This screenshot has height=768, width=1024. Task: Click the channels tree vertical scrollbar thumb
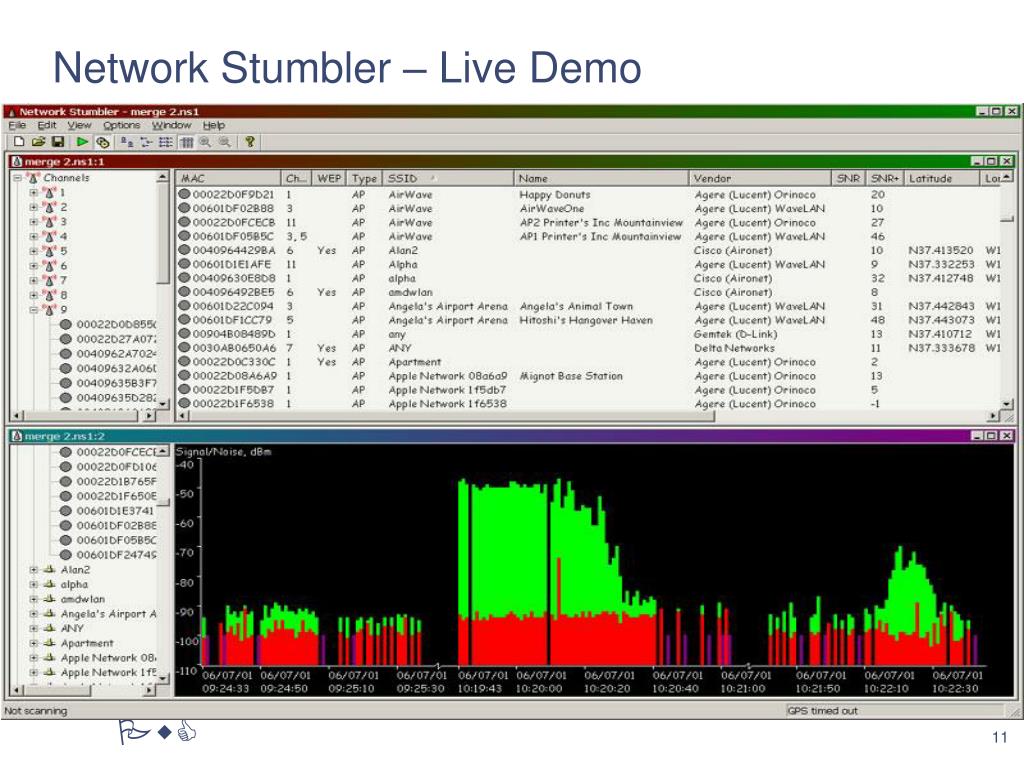click(163, 234)
